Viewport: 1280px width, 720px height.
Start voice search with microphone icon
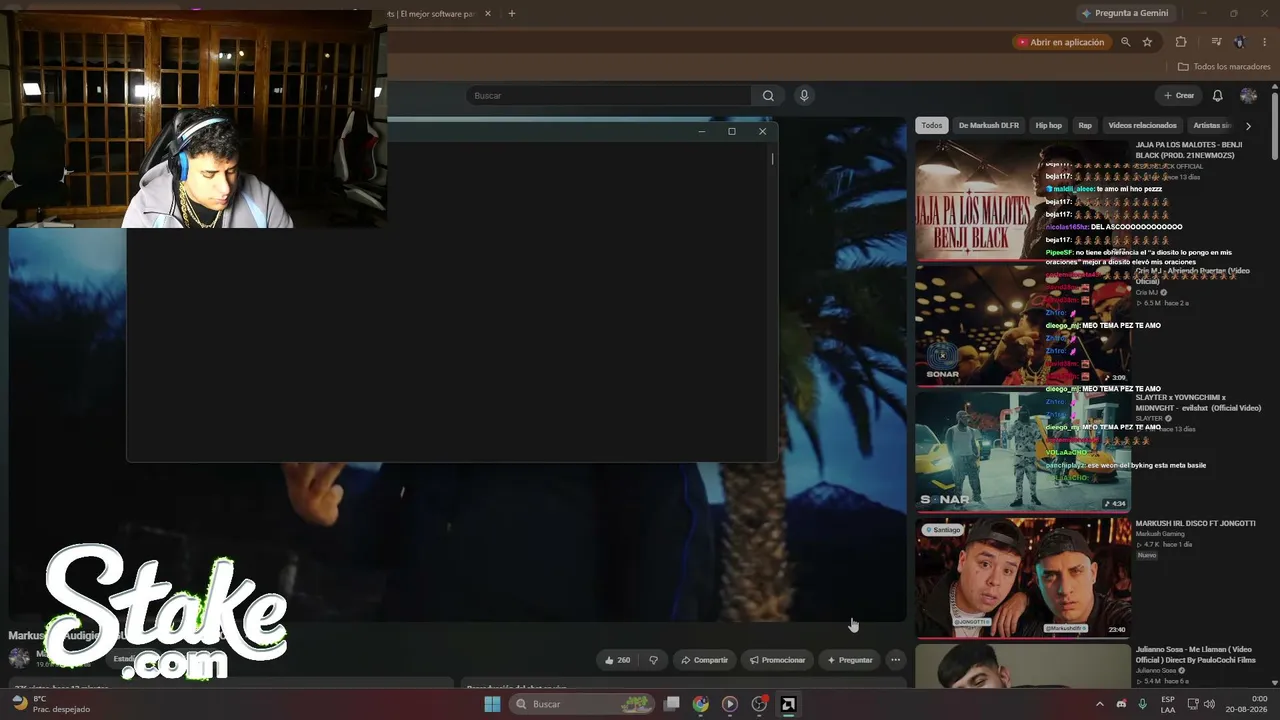click(803, 96)
